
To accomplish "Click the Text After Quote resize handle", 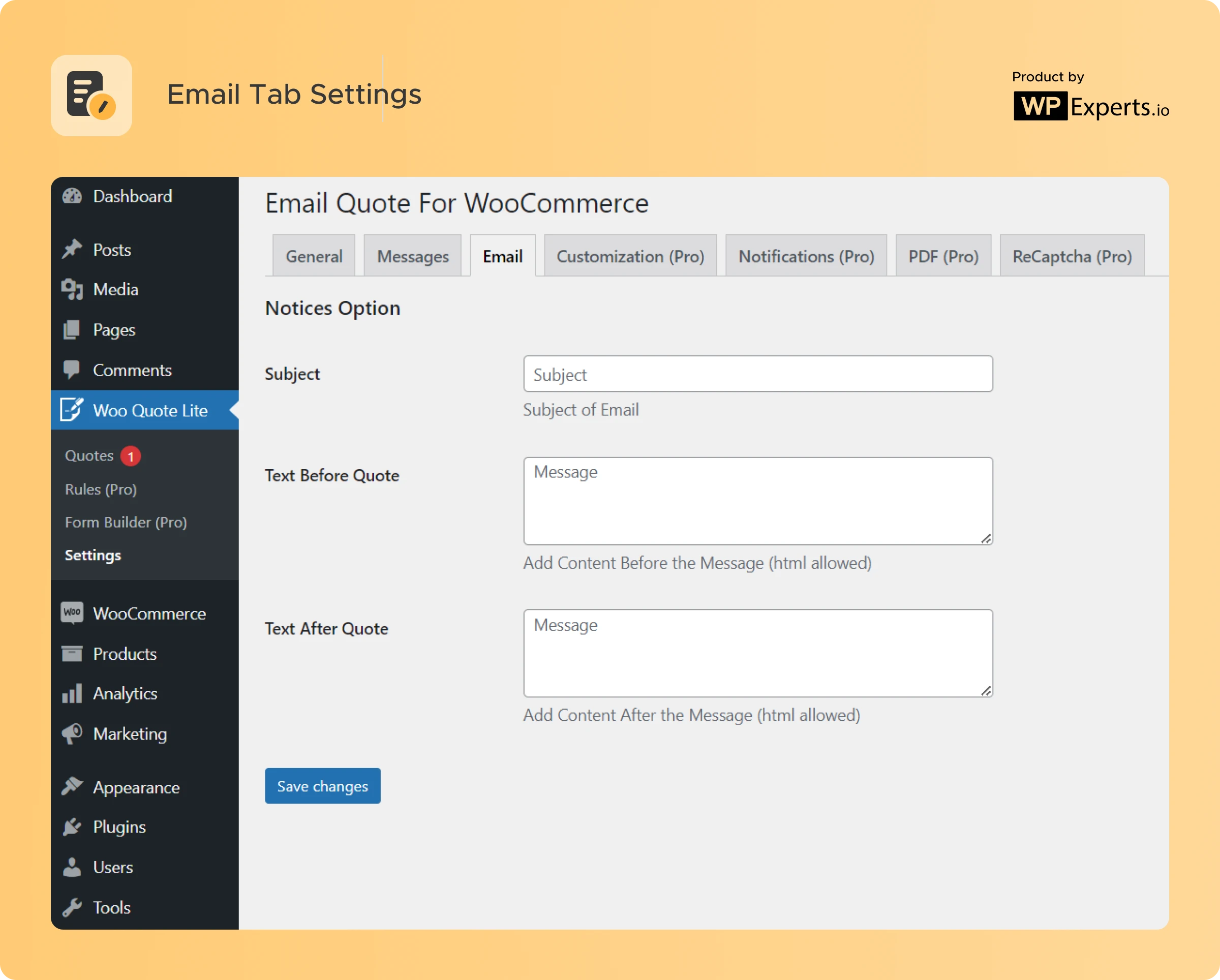I will tap(986, 691).
